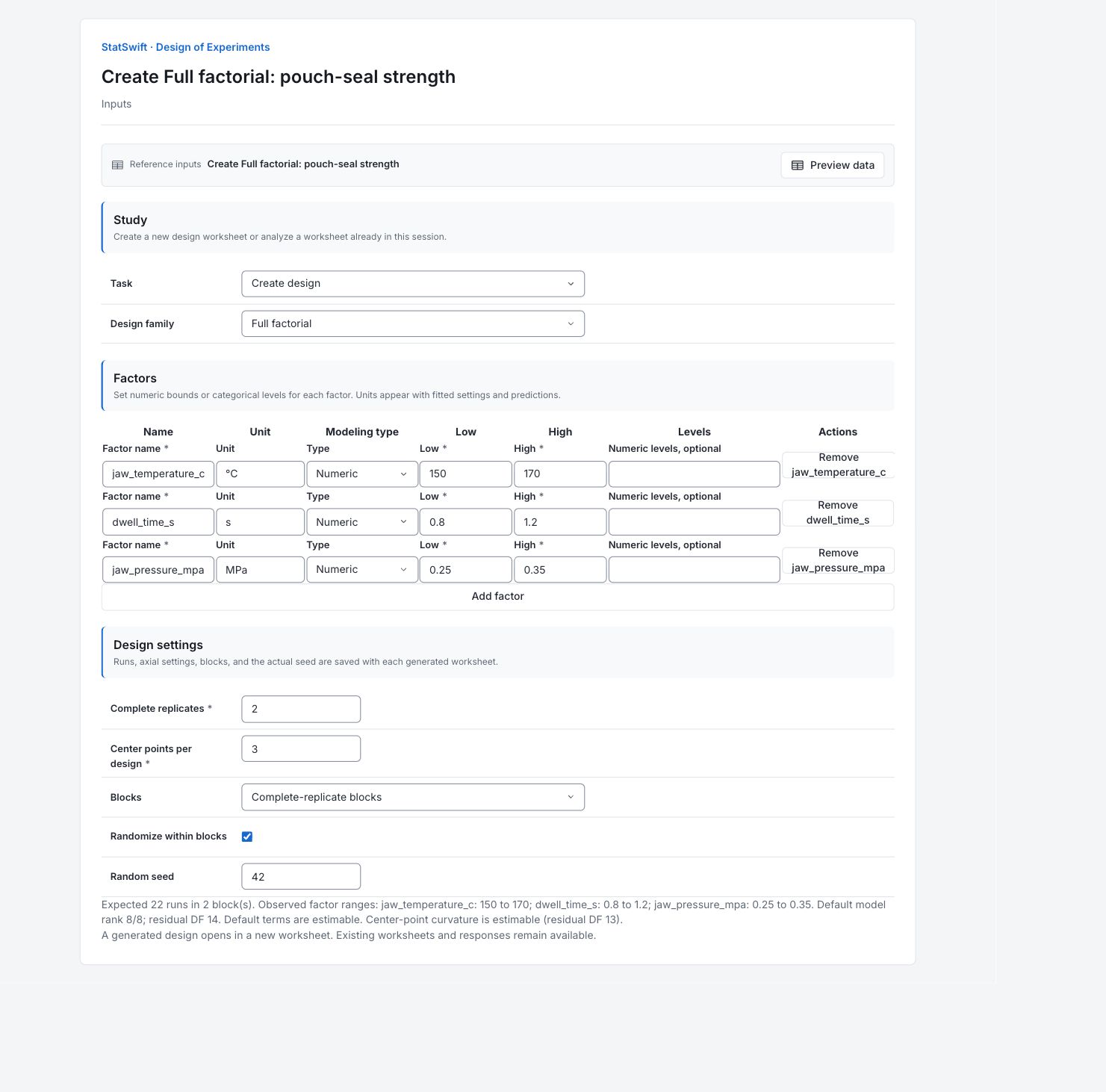The height and width of the screenshot is (1092, 1106).
Task: Click the Complete replicates input field
Action: [x=301, y=709]
